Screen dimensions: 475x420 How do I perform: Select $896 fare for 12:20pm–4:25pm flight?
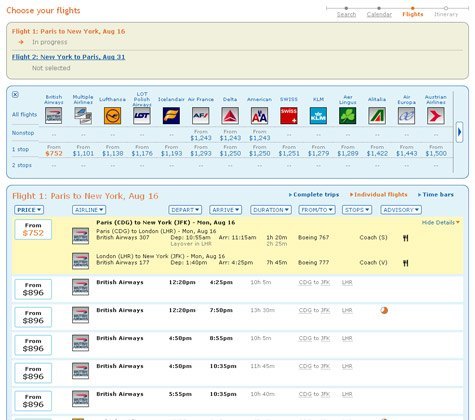[x=33, y=289]
